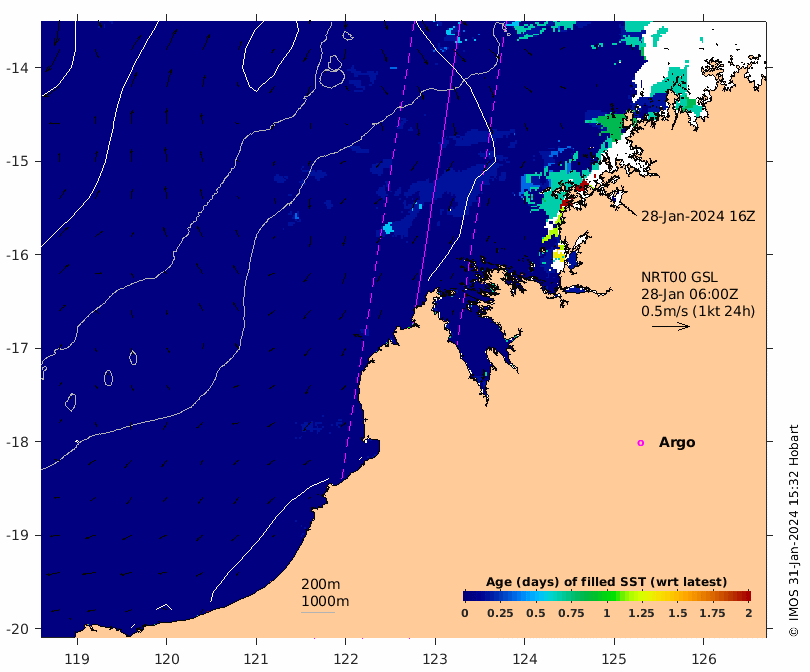Viewport: 810px width, 672px height.
Task: Click the latitude axis label '-16'
Action: [x=17, y=255]
